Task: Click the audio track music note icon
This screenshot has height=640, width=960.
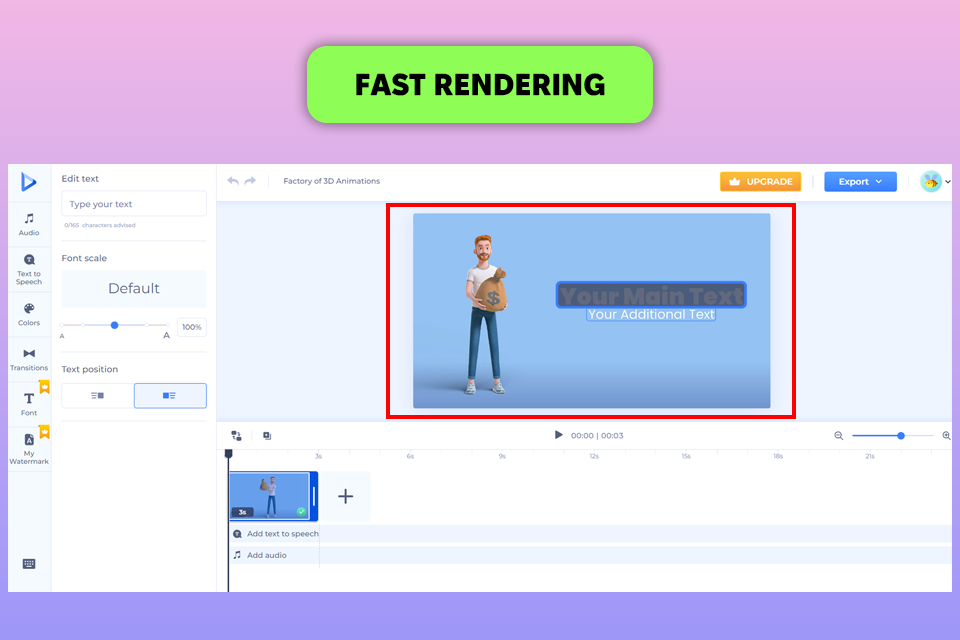Action: point(238,555)
